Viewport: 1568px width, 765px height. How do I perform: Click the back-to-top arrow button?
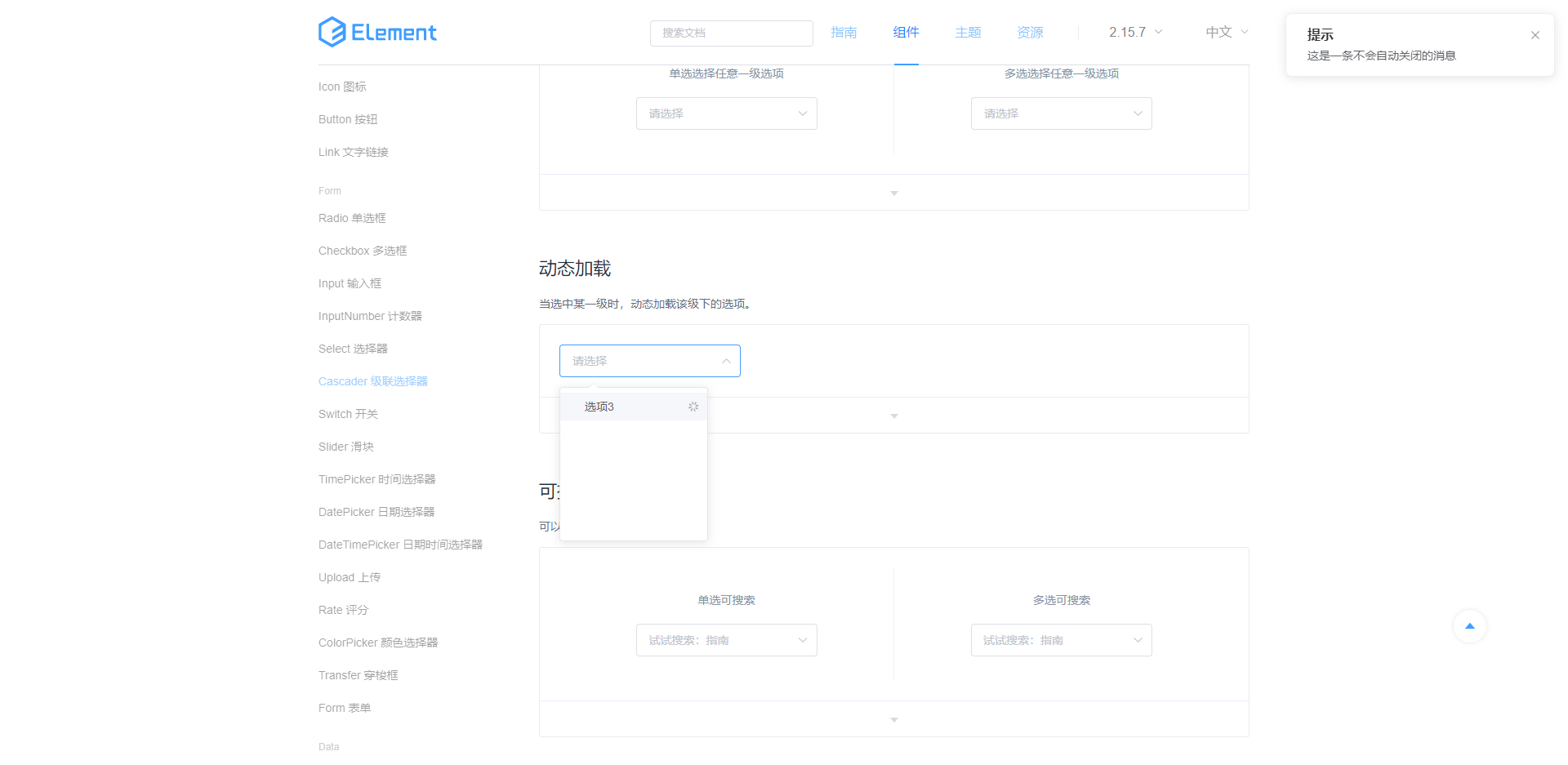tap(1470, 626)
